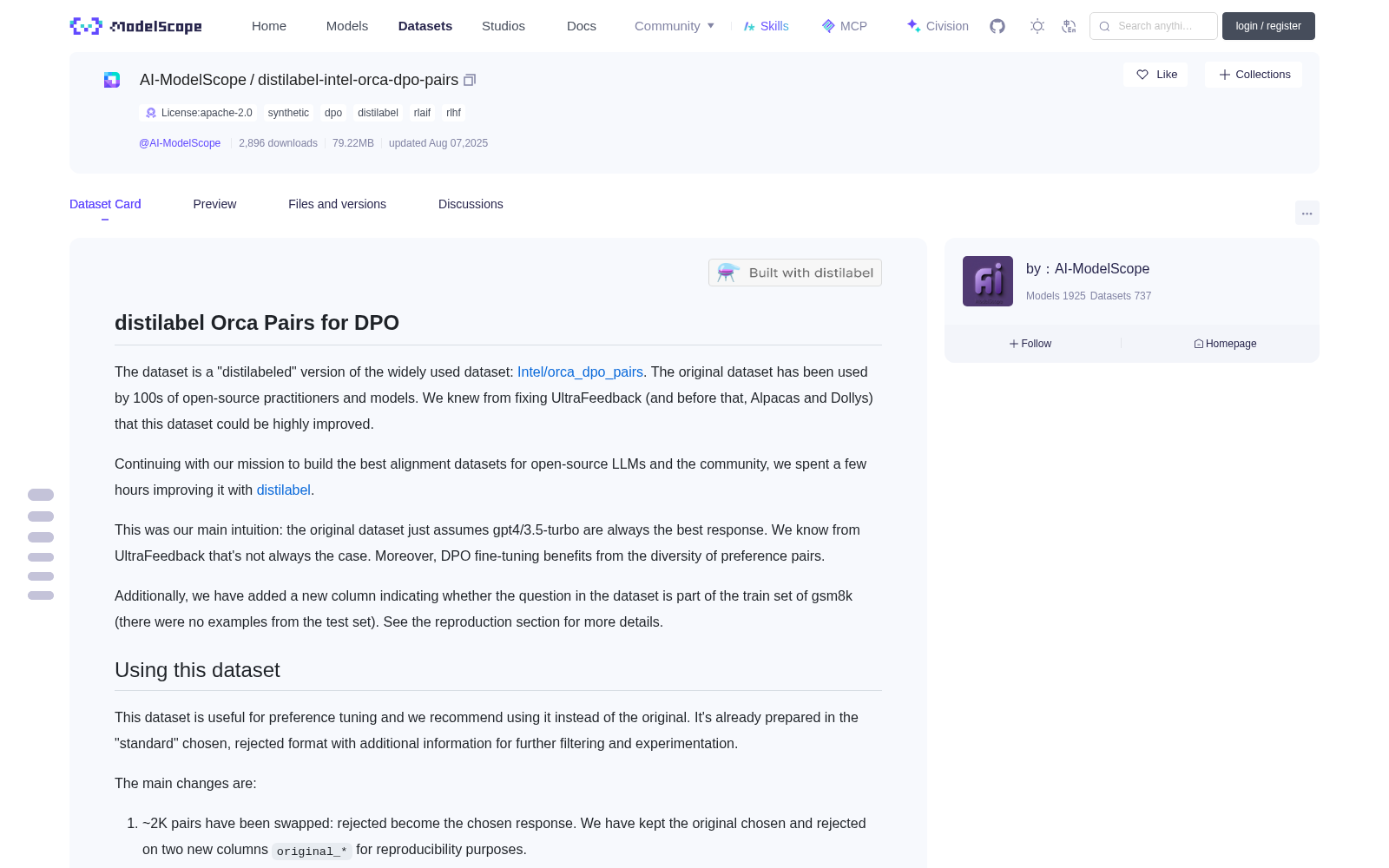This screenshot has height=868, width=1389.
Task: Click the updated Aug 07,2025 text
Action: pyautogui.click(x=438, y=143)
